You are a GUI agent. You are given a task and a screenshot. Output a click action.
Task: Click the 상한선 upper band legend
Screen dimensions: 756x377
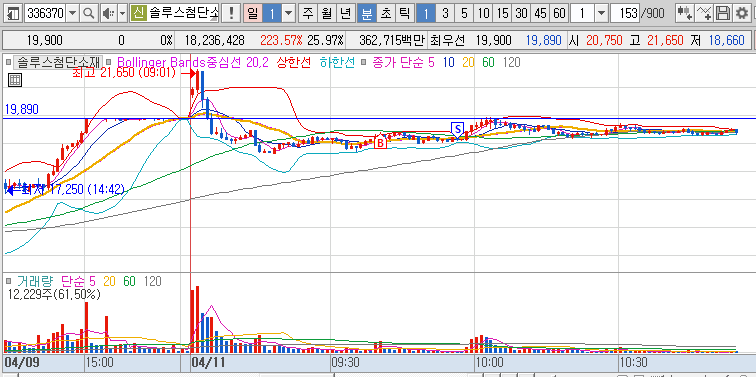[x=294, y=62]
